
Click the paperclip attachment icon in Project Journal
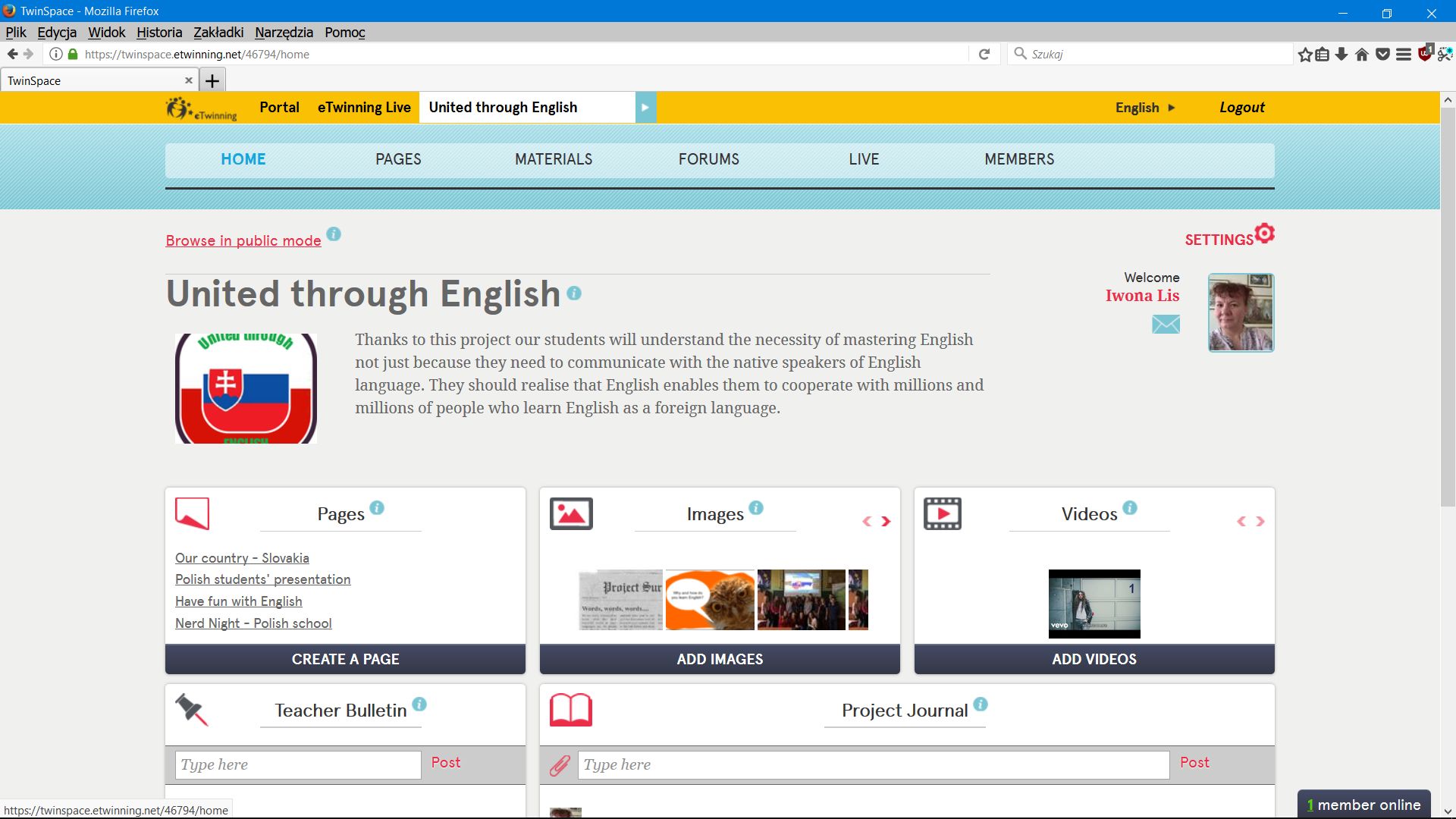pos(560,765)
